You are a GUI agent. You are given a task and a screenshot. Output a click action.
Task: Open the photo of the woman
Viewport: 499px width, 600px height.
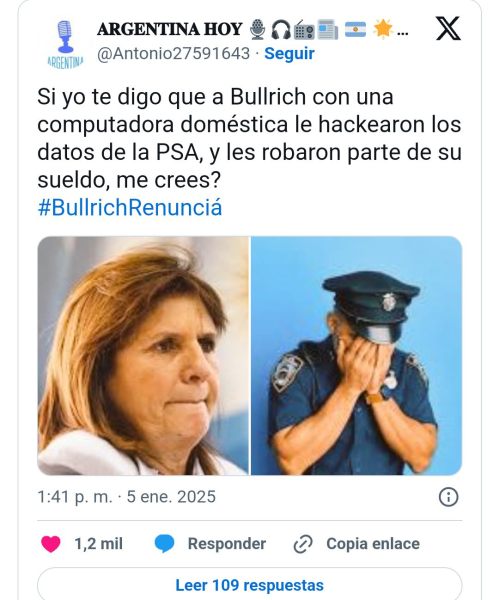coord(143,356)
